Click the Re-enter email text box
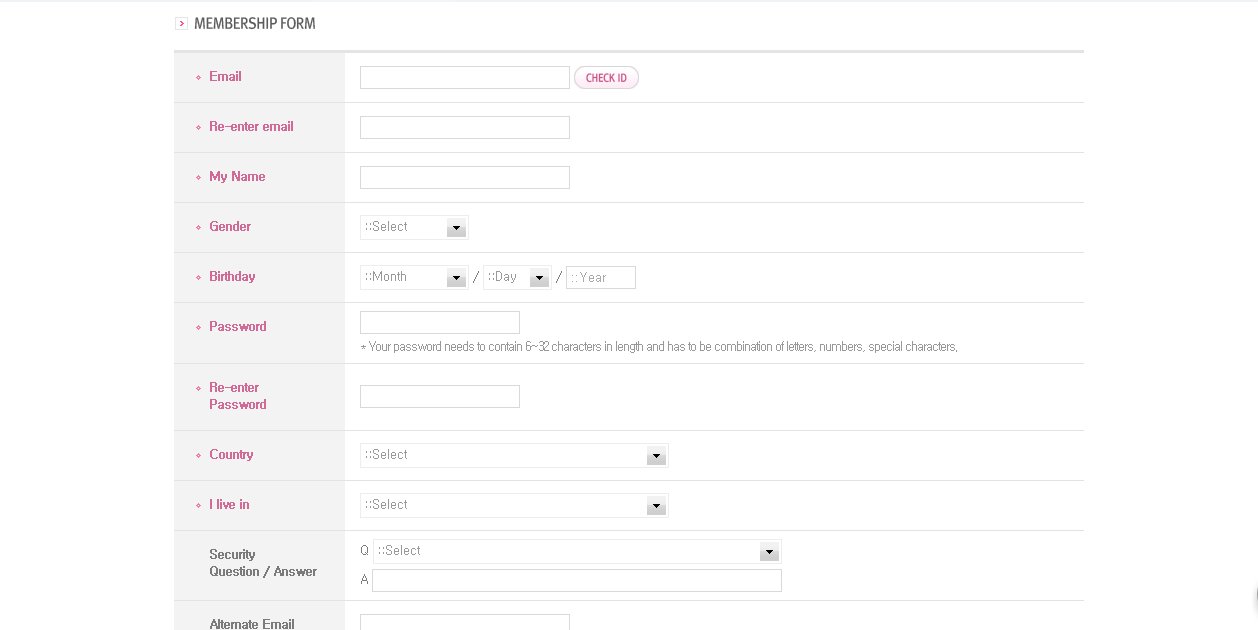Image resolution: width=1258 pixels, height=630 pixels. (x=464, y=128)
